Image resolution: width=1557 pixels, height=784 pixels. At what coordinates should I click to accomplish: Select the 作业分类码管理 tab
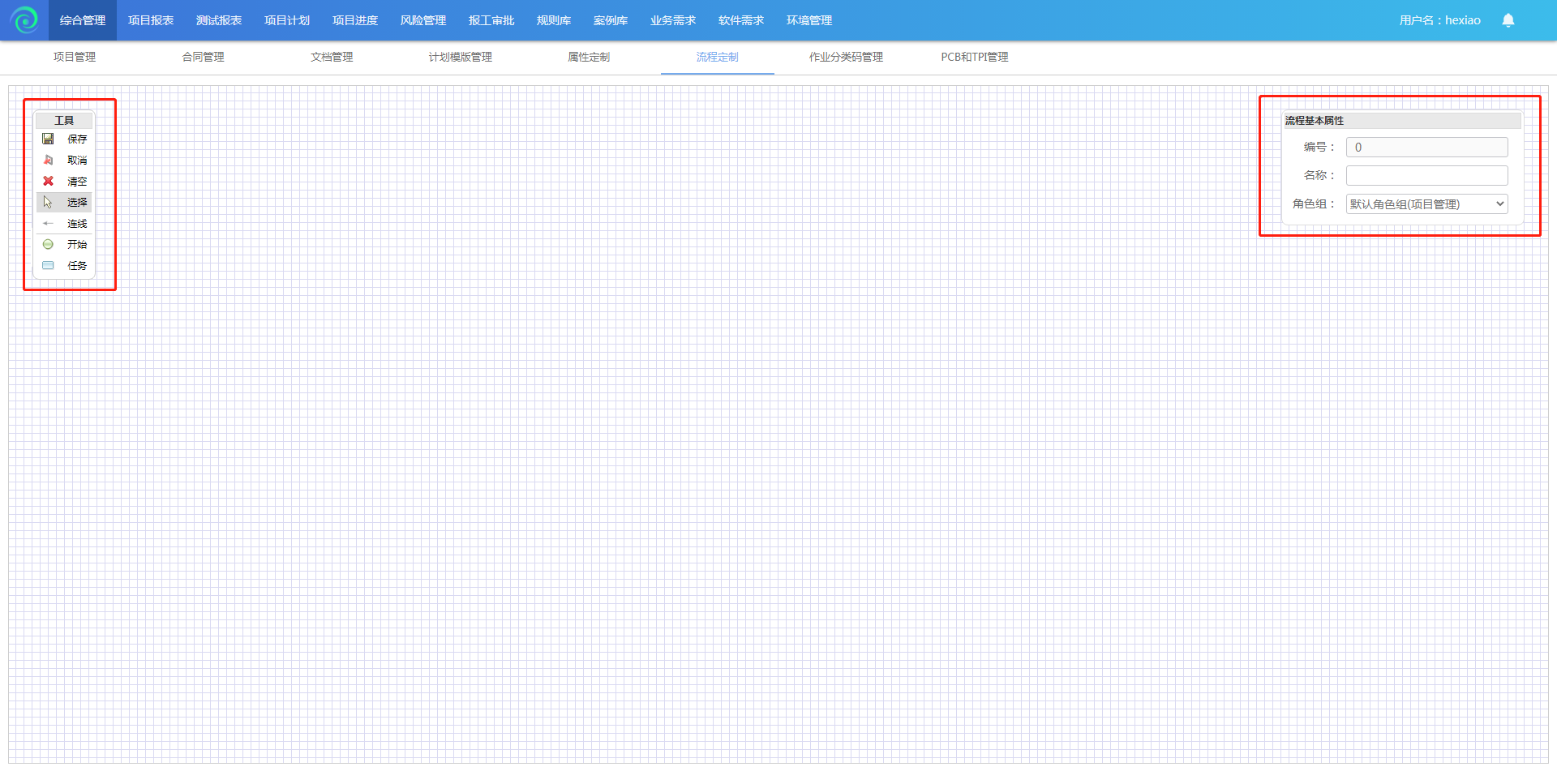(x=846, y=58)
